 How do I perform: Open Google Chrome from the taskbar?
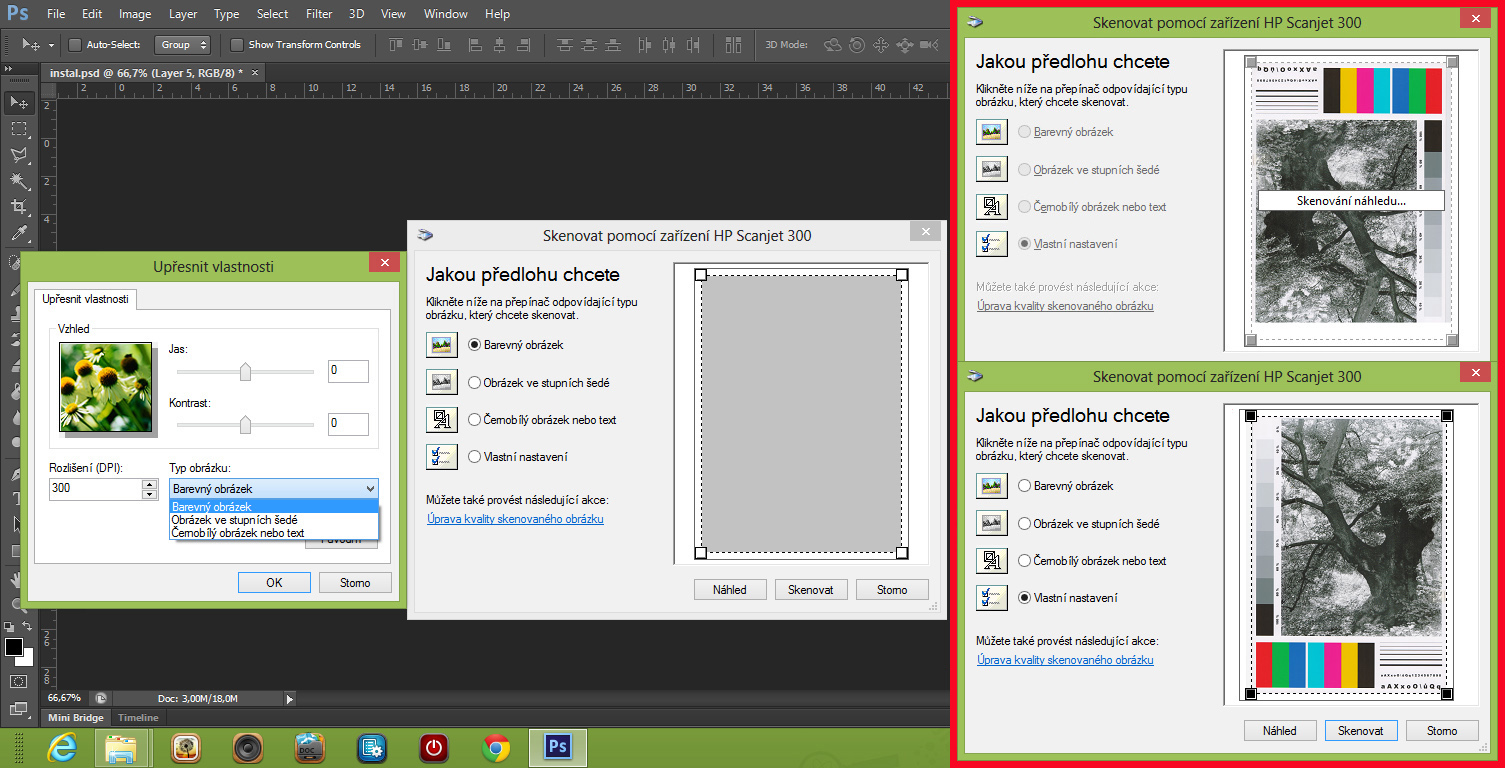496,748
